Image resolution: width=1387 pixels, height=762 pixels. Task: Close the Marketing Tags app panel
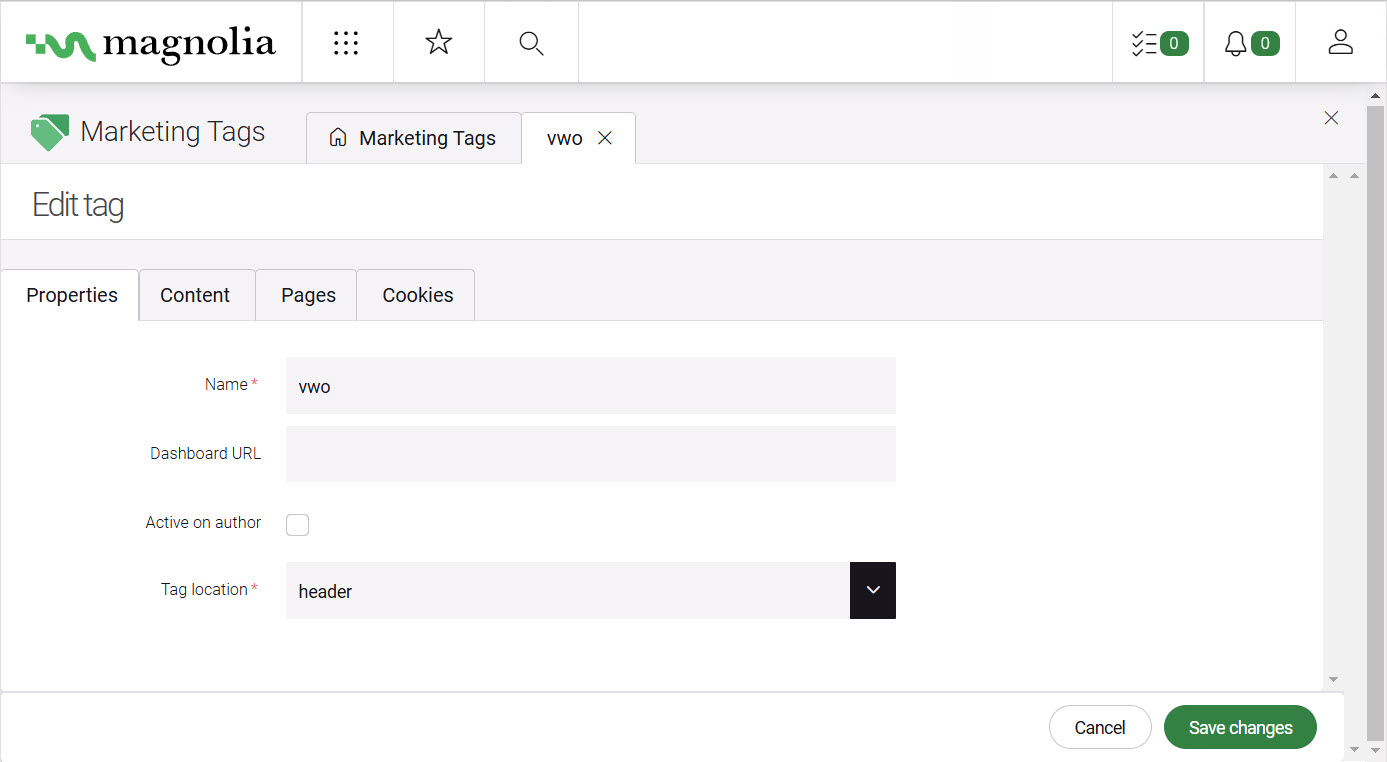coord(1331,118)
